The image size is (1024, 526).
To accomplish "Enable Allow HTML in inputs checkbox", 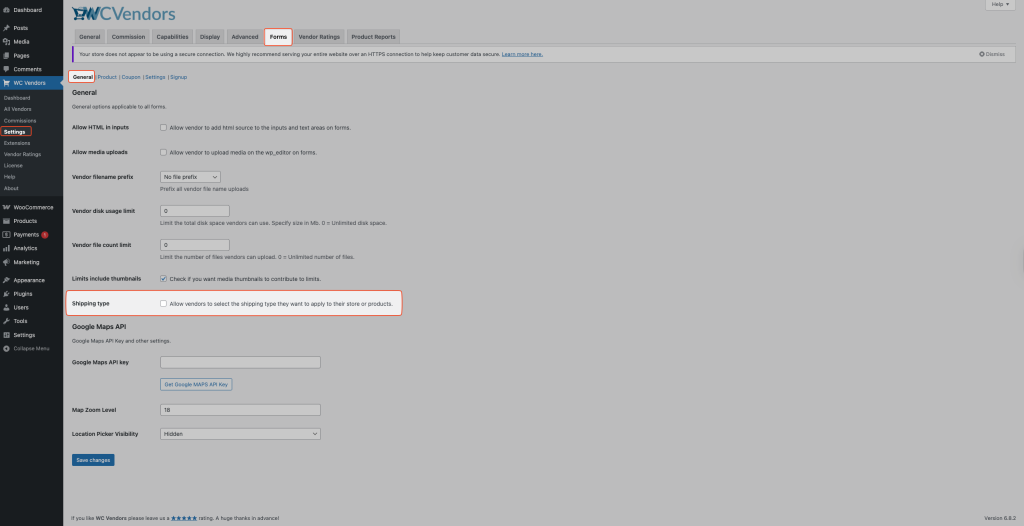I will tap(163, 127).
